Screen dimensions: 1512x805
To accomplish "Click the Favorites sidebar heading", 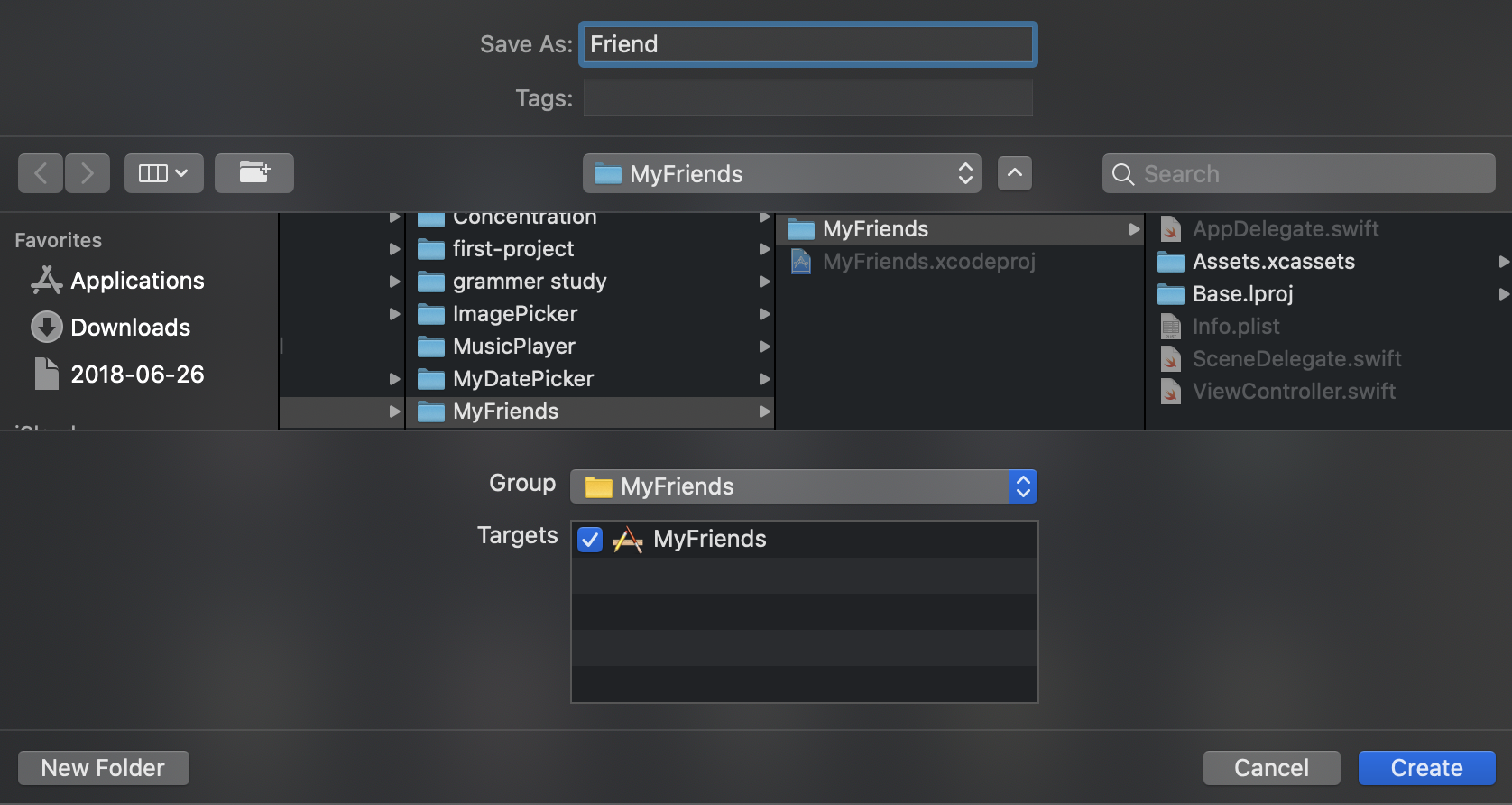I will pos(59,240).
